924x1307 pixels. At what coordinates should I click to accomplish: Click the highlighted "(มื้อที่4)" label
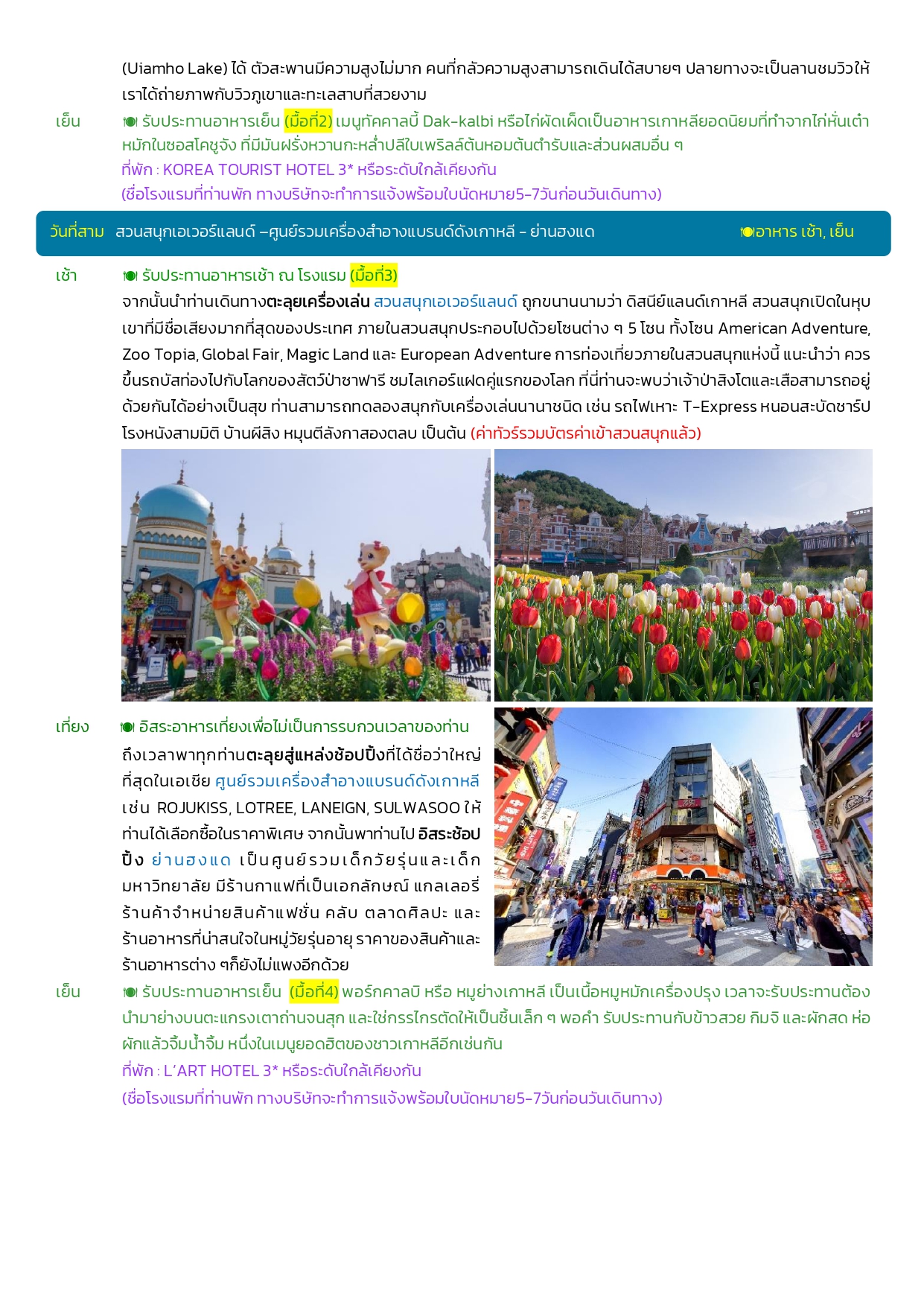click(314, 991)
